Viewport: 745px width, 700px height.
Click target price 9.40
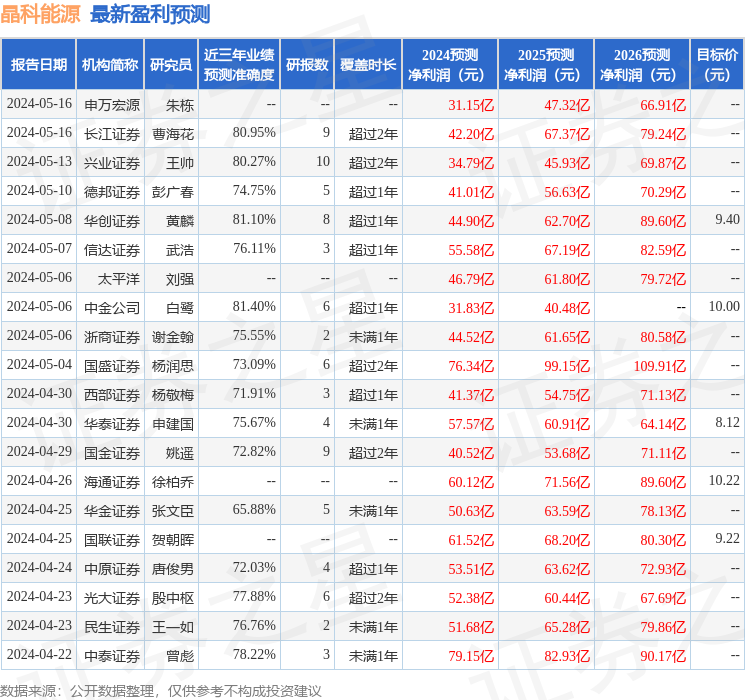[727, 219]
